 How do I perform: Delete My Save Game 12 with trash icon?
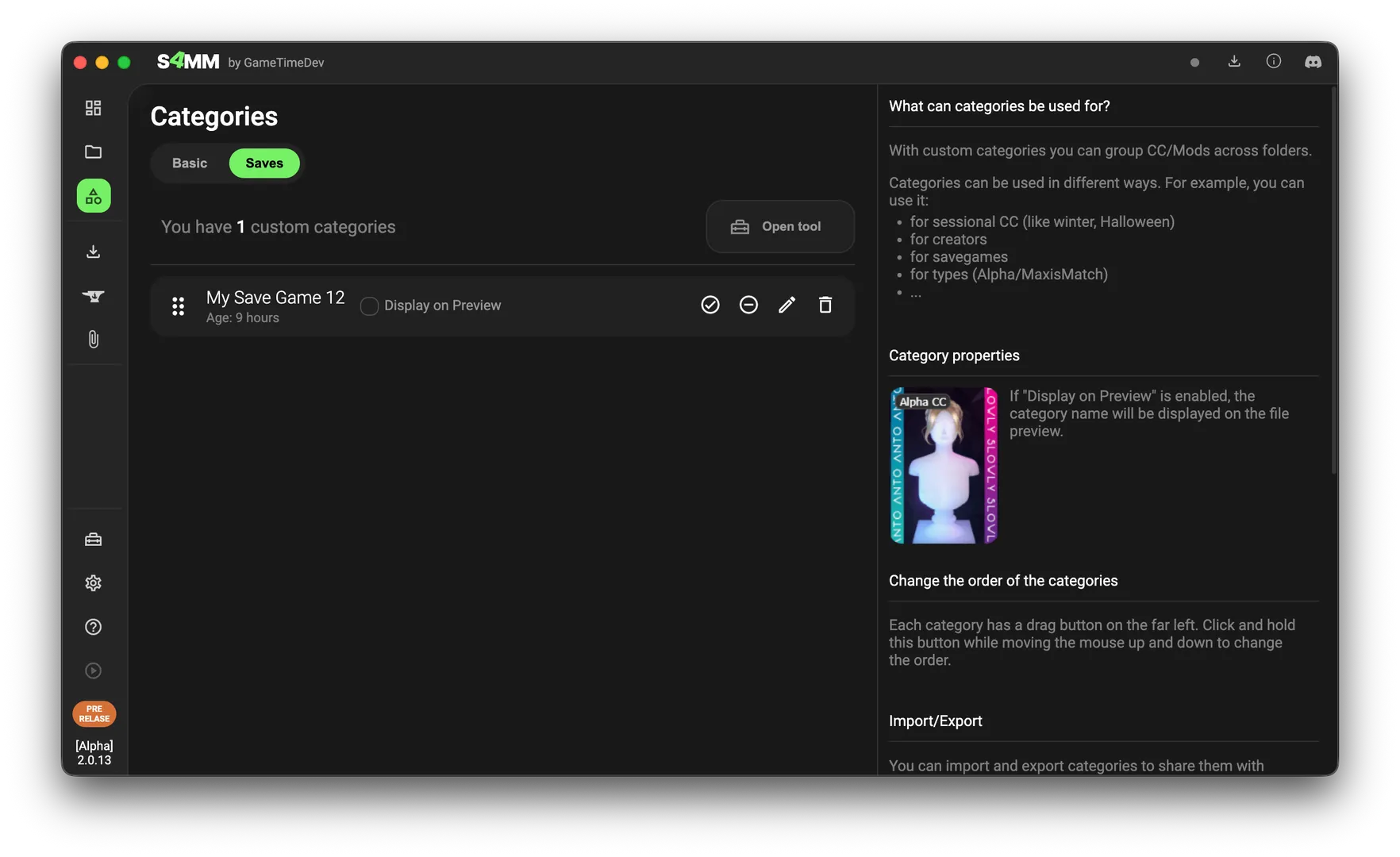click(825, 305)
